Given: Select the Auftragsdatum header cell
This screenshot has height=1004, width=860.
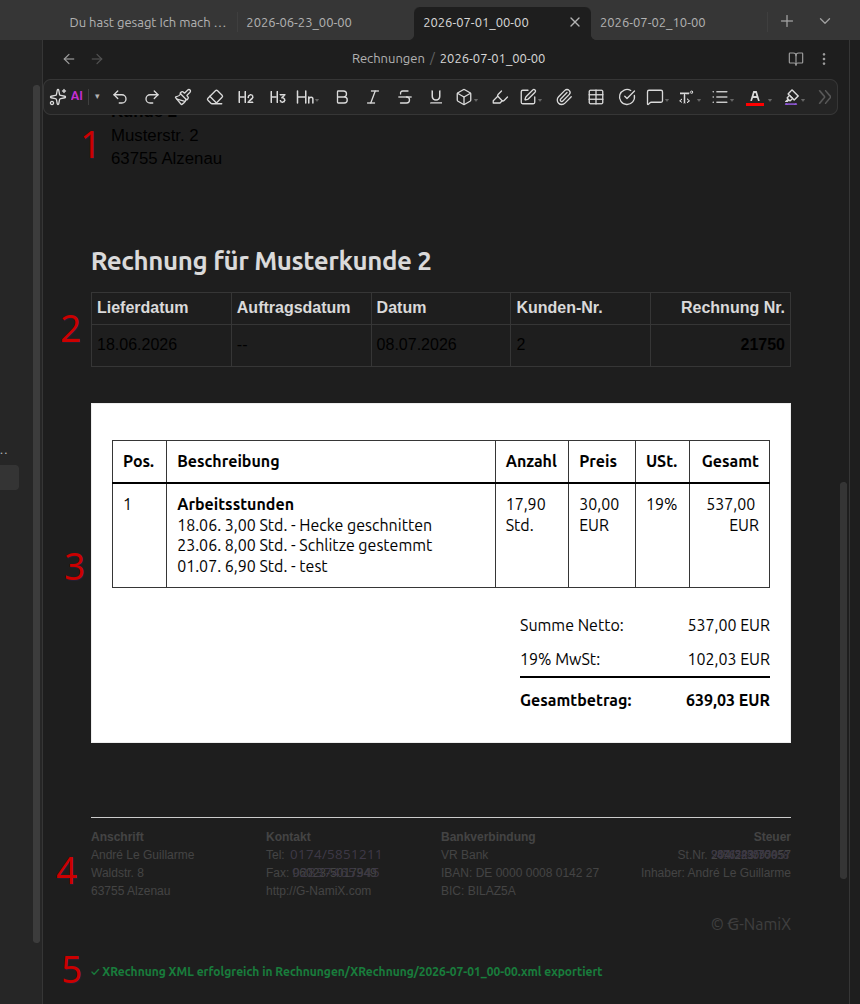Looking at the screenshot, I should point(301,308).
